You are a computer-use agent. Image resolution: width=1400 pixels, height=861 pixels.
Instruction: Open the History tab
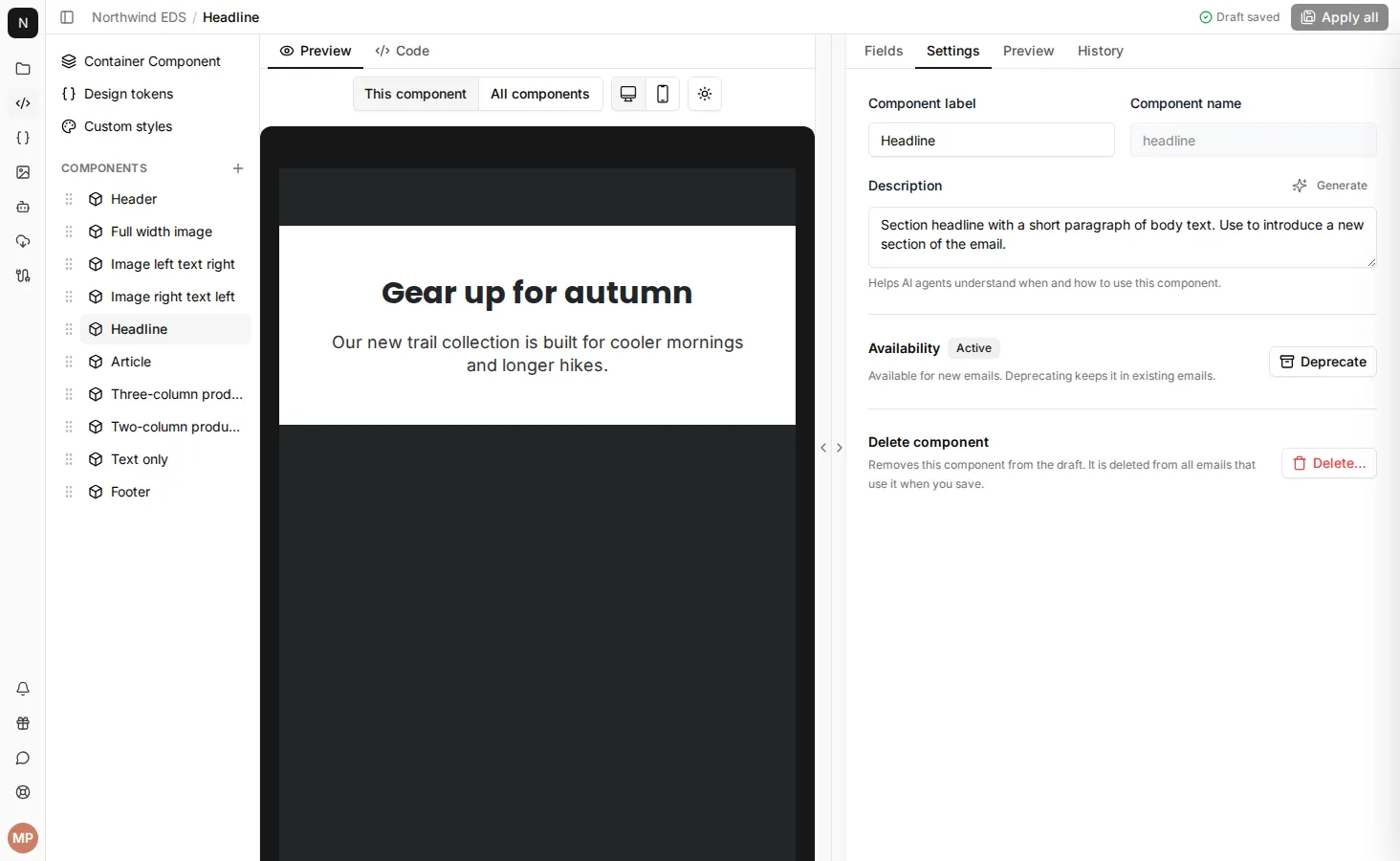(1100, 51)
